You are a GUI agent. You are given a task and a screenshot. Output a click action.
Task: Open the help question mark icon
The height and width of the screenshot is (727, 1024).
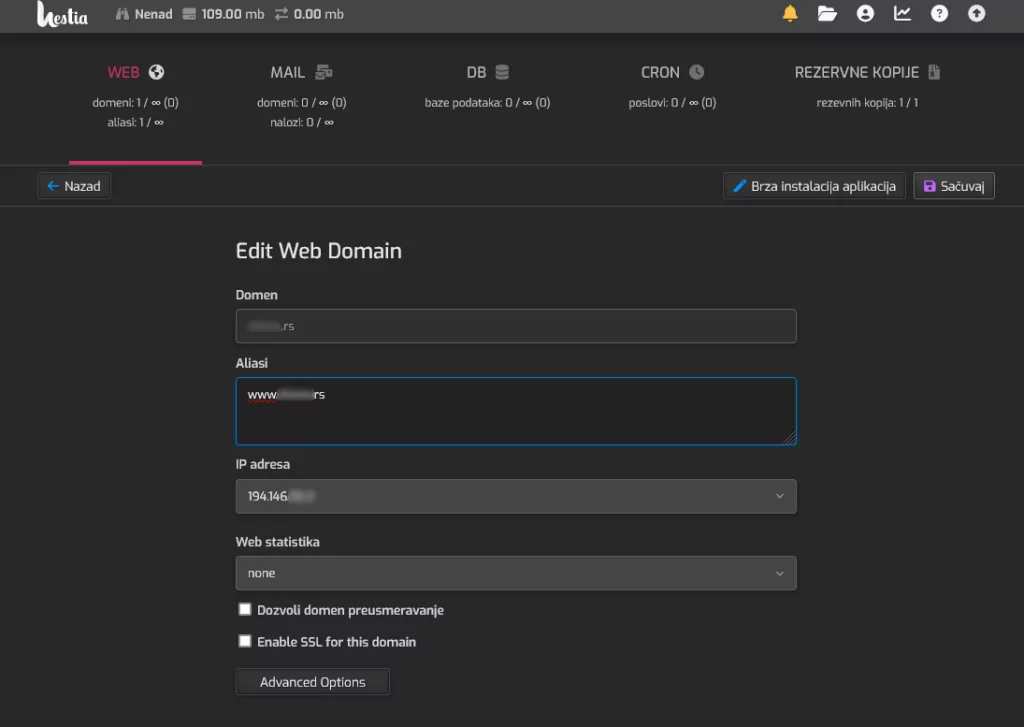point(939,14)
